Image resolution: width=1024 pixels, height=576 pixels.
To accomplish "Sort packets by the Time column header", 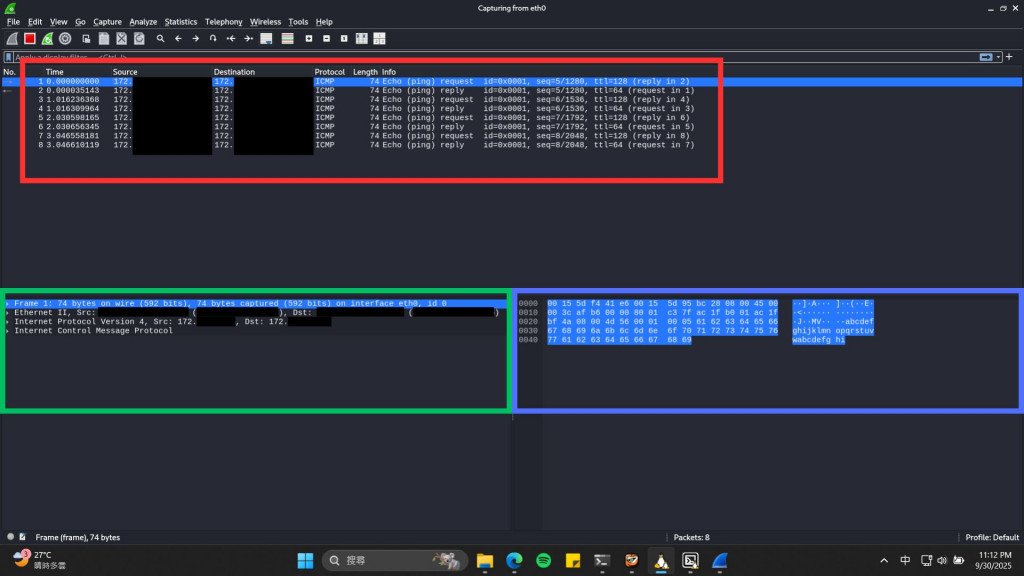I will pyautogui.click(x=54, y=72).
